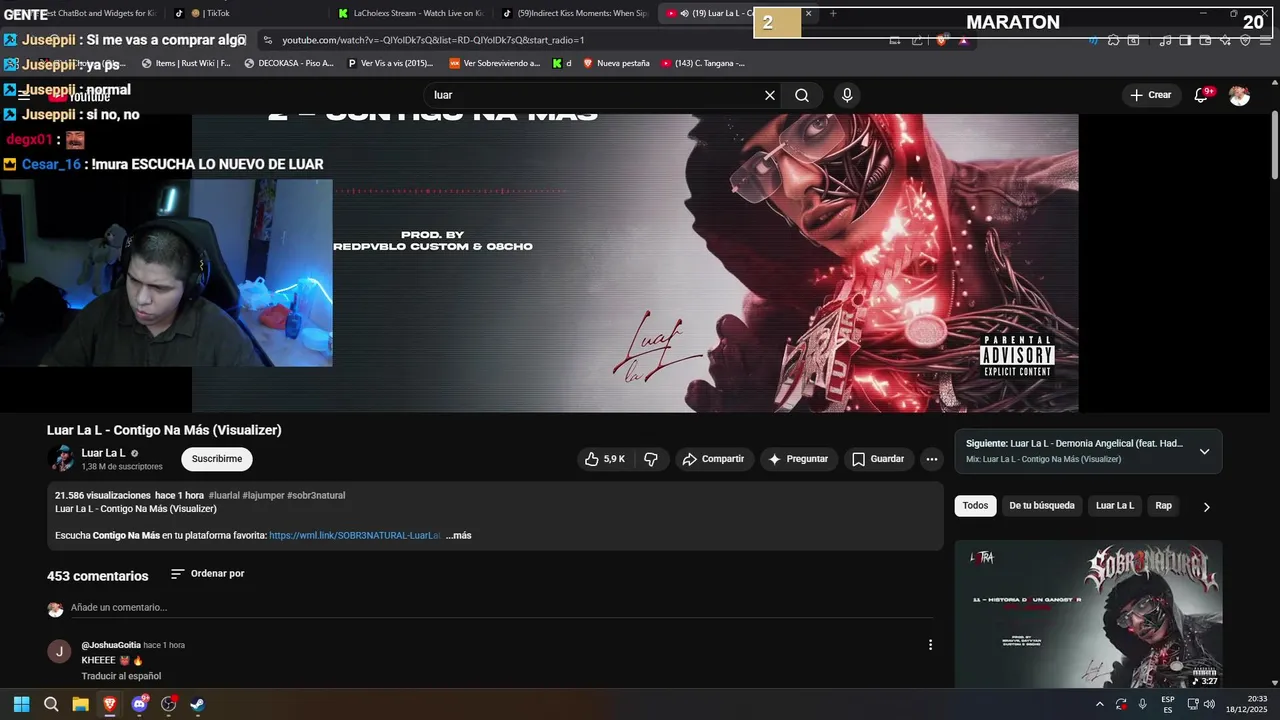Open the YouTube account avatar menu

[x=1239, y=95]
